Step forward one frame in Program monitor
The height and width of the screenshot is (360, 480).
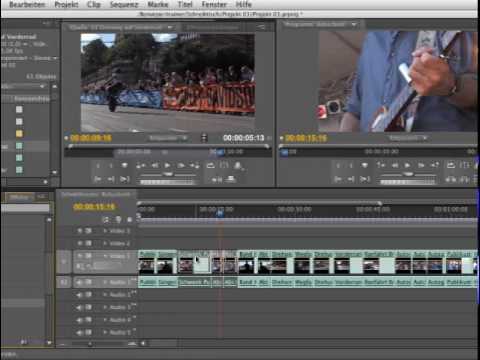click(x=421, y=165)
